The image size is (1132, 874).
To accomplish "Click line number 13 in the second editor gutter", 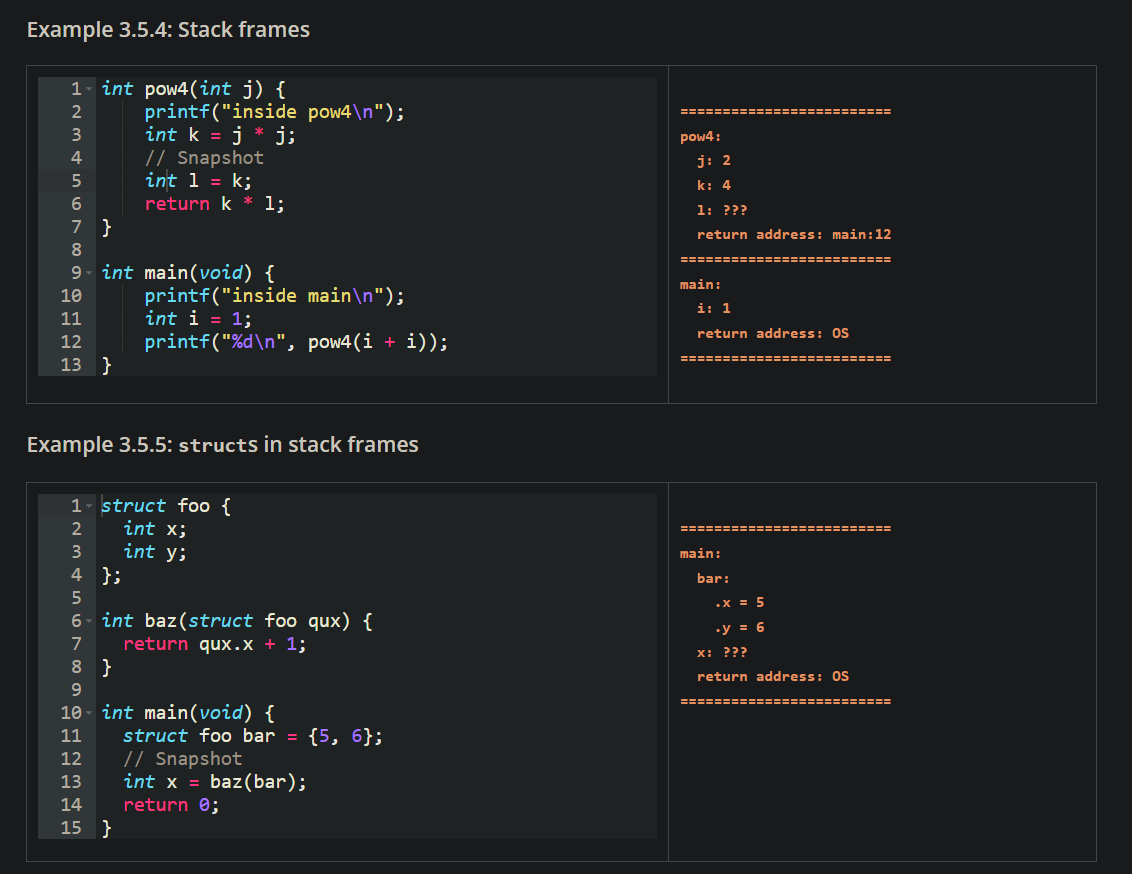I will point(70,782).
